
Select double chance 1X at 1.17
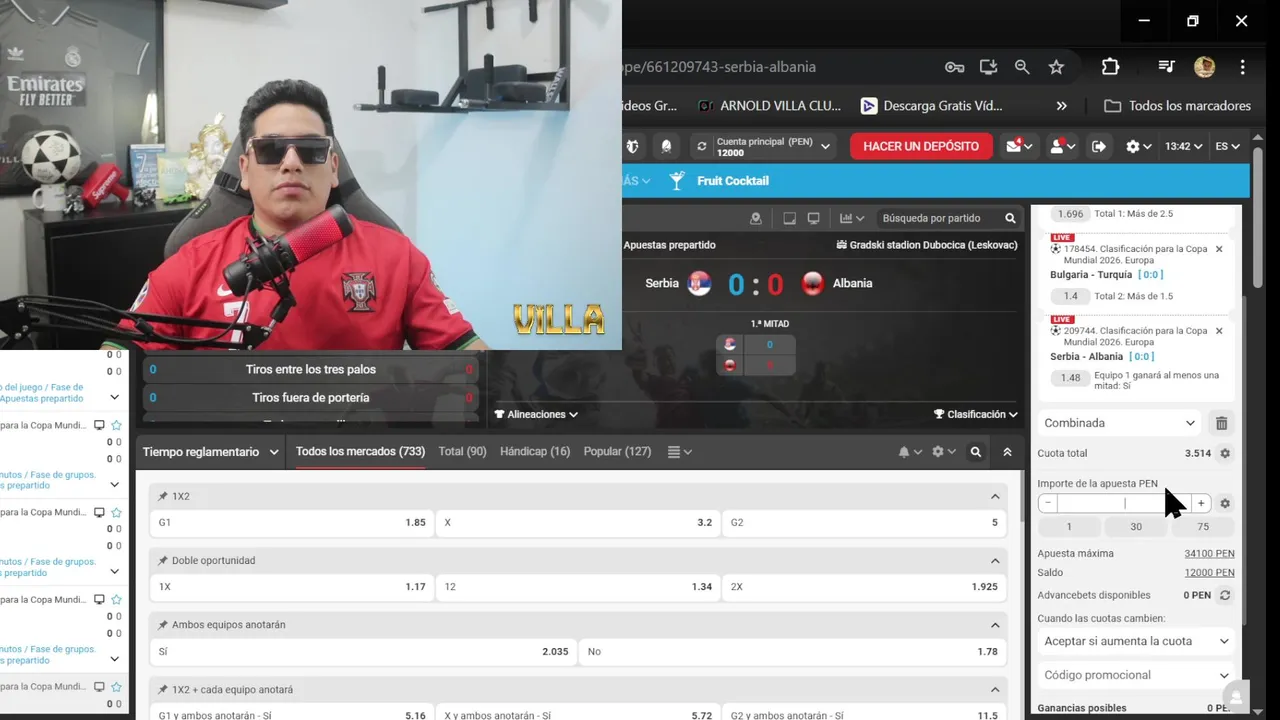pyautogui.click(x=292, y=587)
